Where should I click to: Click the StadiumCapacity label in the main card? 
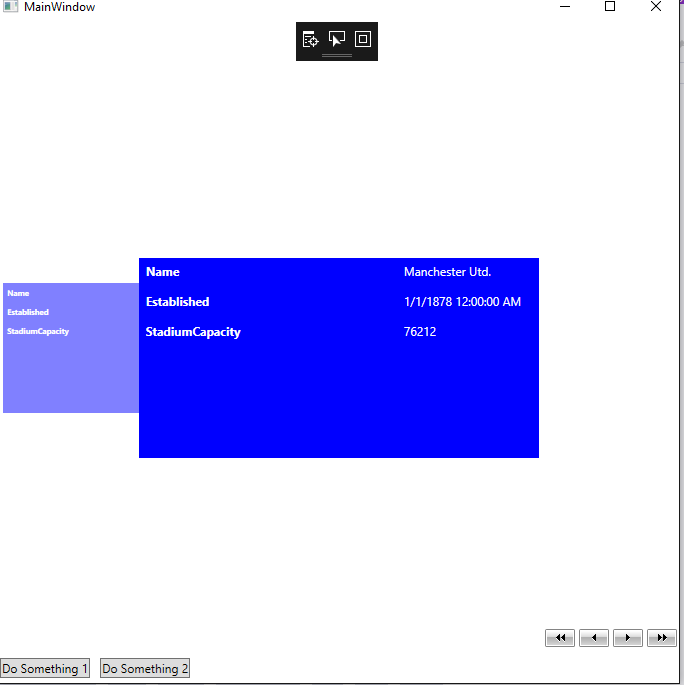click(x=193, y=332)
